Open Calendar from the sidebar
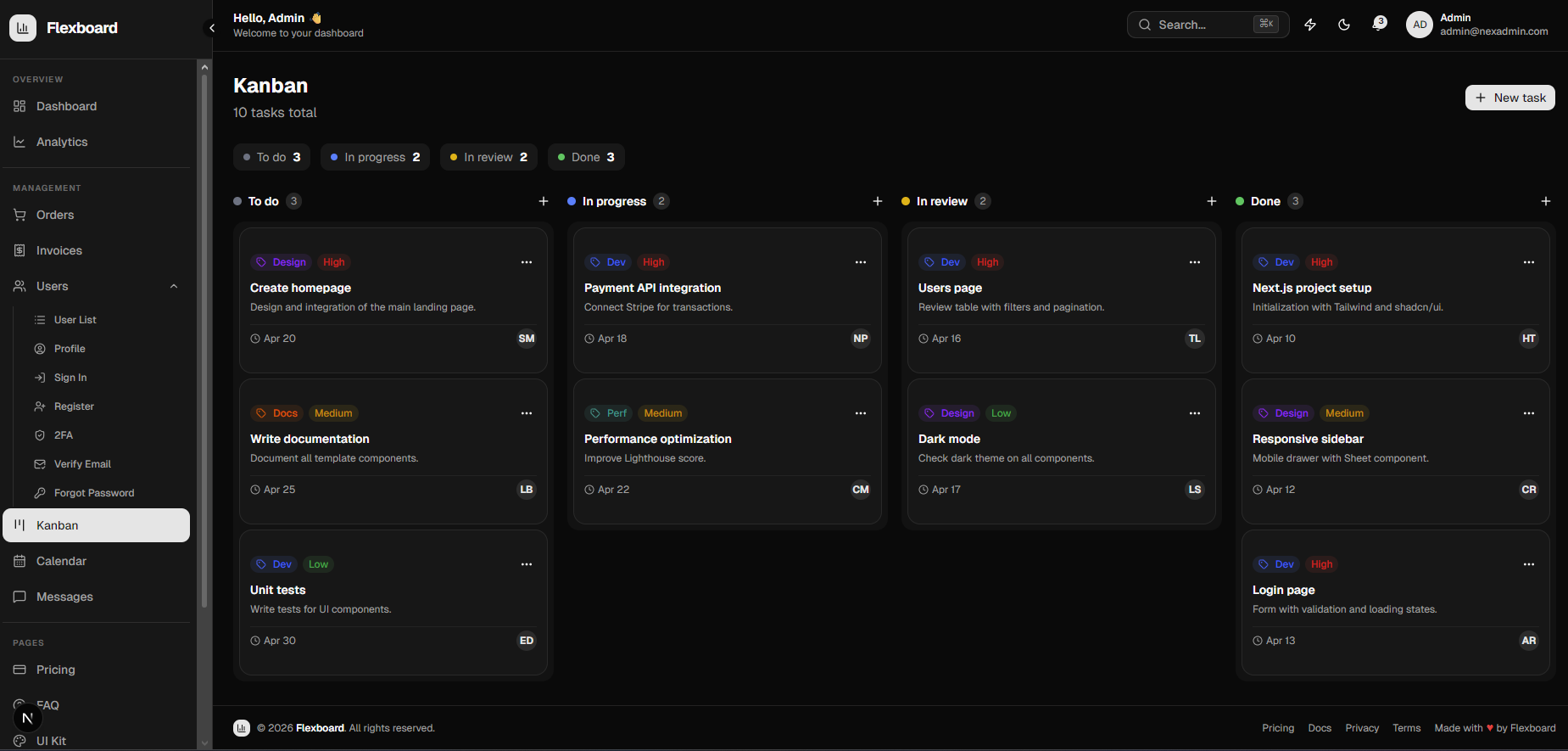1568x751 pixels. (97, 561)
